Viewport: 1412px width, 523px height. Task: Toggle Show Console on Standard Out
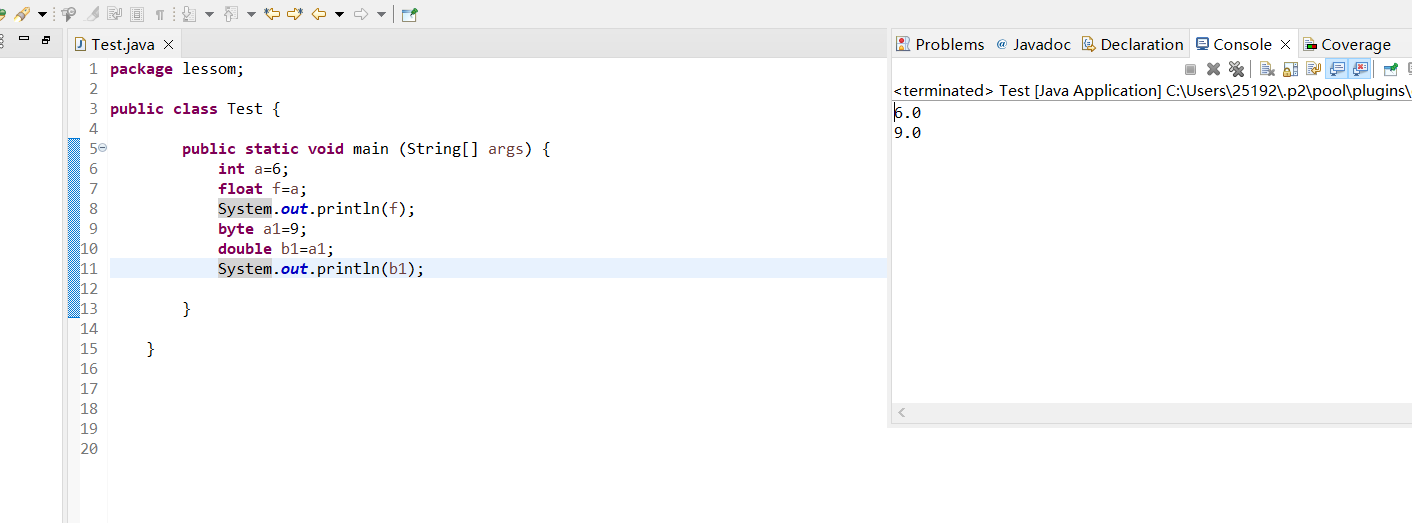1336,69
